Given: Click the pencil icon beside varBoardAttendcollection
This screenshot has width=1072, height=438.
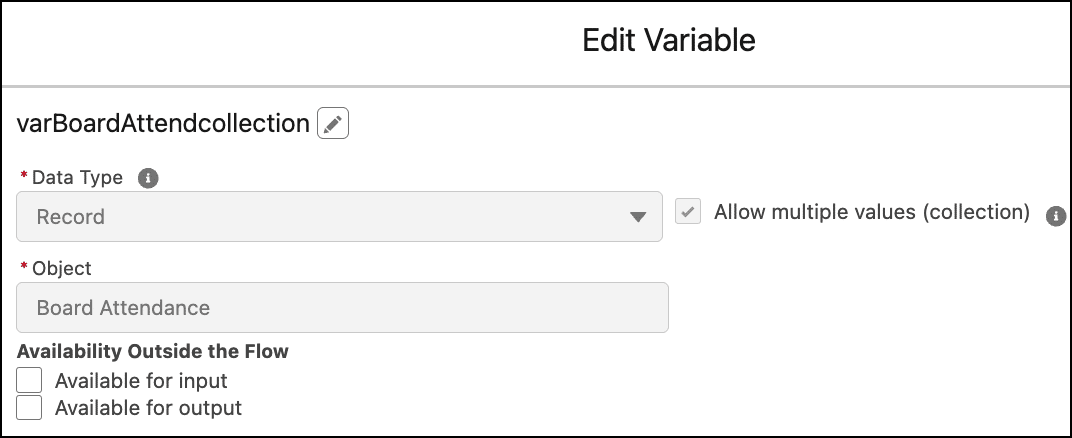Looking at the screenshot, I should (333, 124).
